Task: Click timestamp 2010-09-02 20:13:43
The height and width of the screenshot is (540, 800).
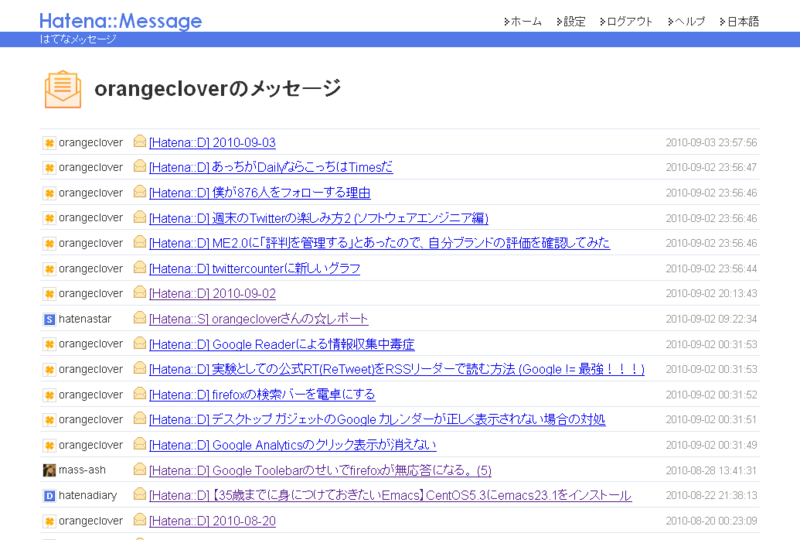Action: [x=711, y=293]
